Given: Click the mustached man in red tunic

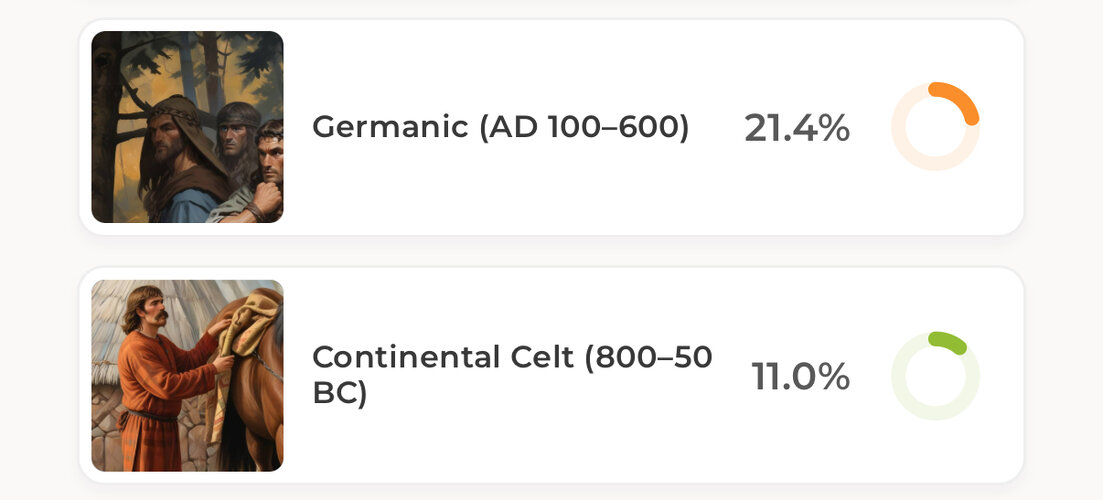Looking at the screenshot, I should tap(160, 380).
